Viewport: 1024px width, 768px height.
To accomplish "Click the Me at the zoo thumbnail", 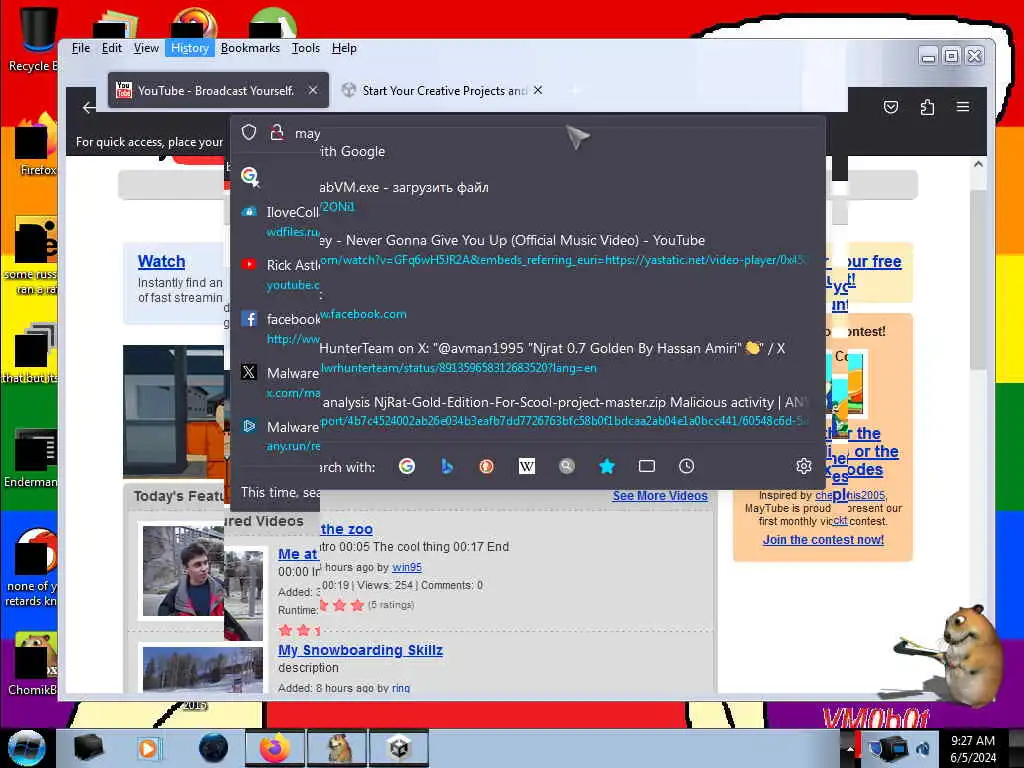I will (x=183, y=571).
